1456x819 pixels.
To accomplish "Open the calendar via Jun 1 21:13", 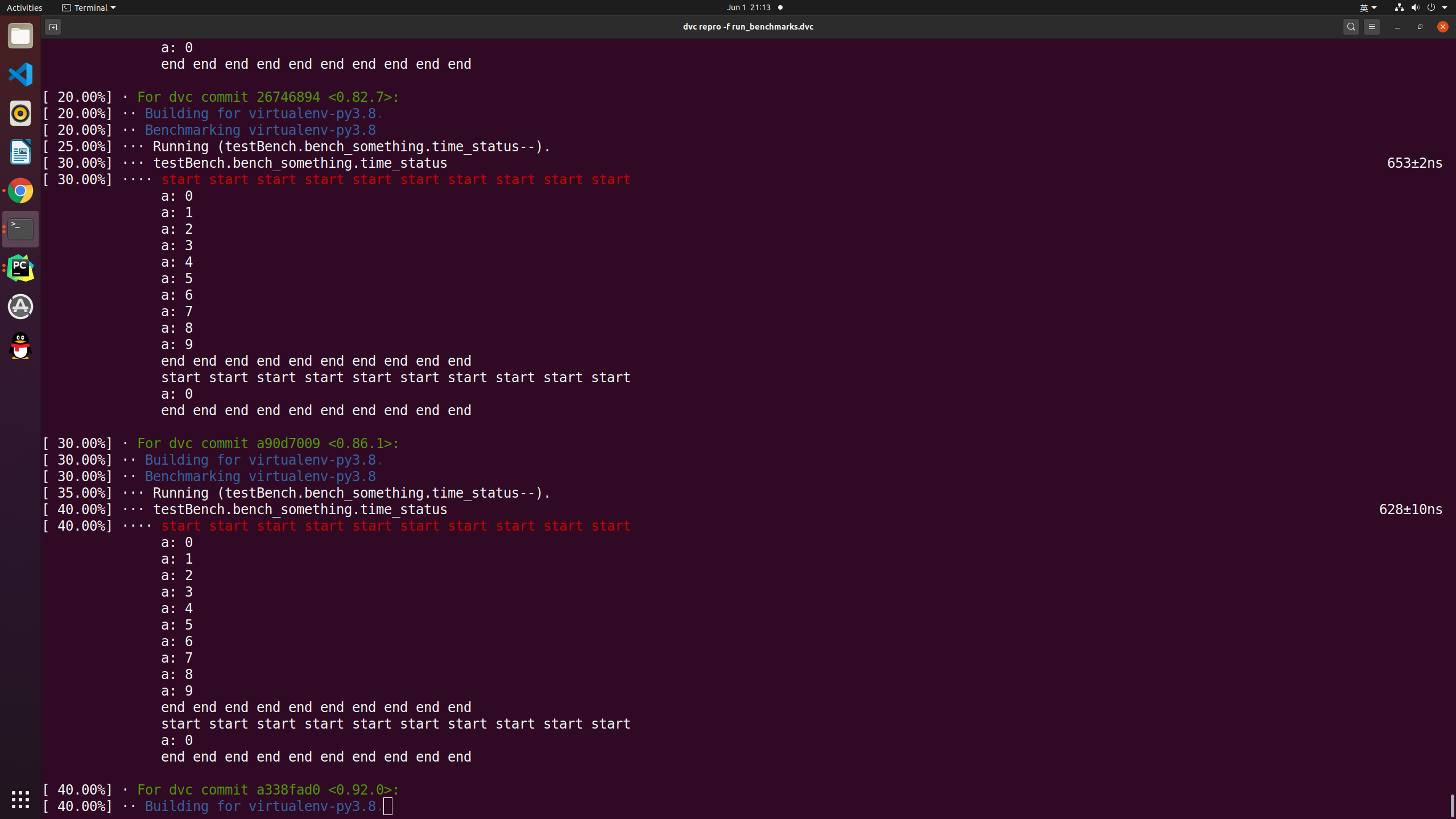I will 748,7.
